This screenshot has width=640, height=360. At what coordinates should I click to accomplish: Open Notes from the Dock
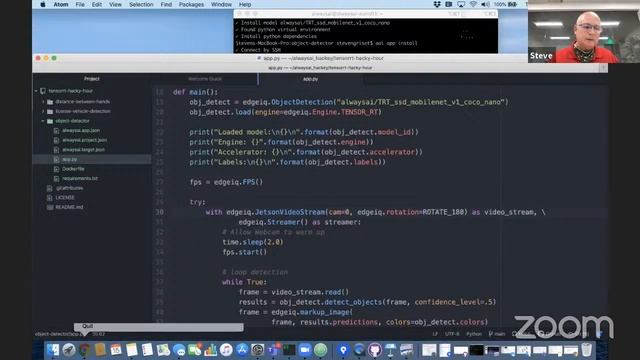132,350
